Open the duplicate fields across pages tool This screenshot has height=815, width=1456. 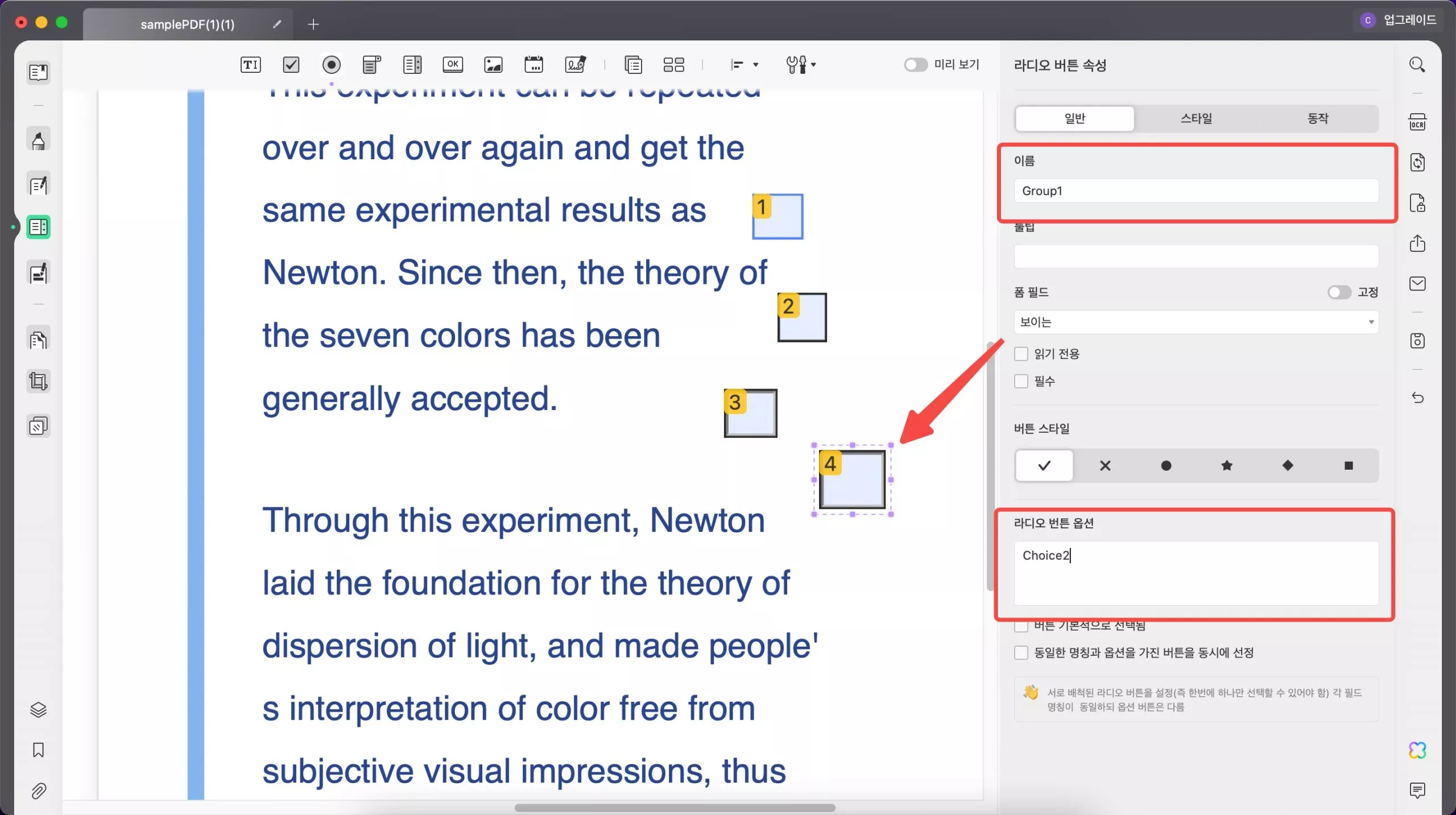633,65
